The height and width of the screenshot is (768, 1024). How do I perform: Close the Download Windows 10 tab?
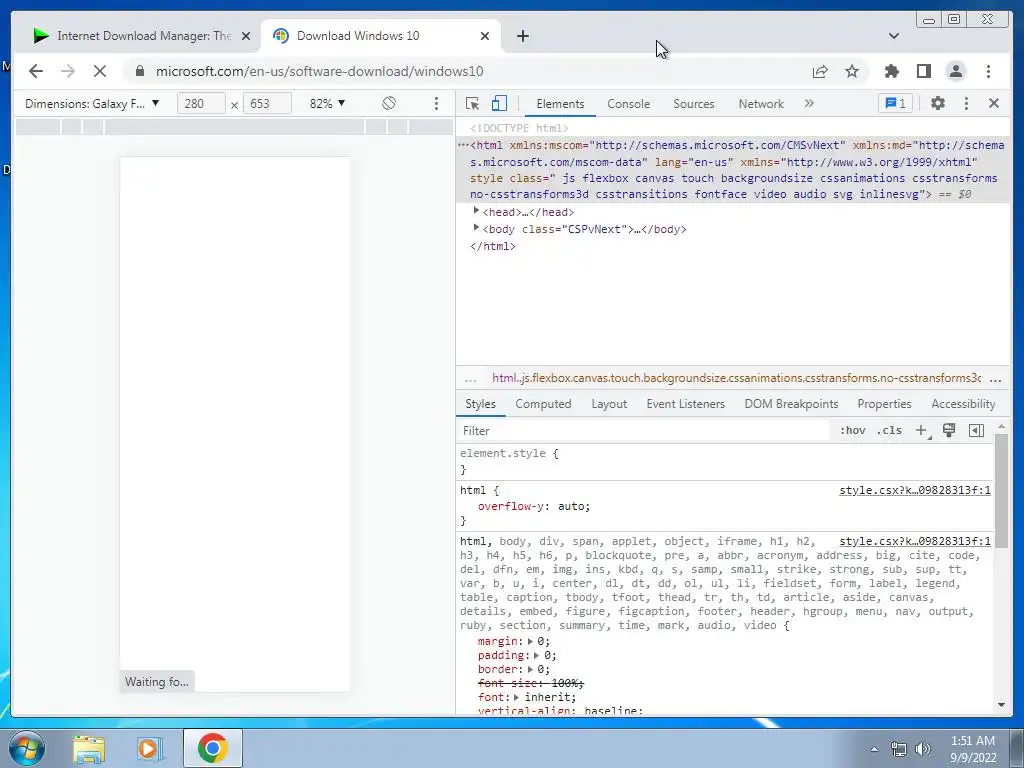click(485, 36)
